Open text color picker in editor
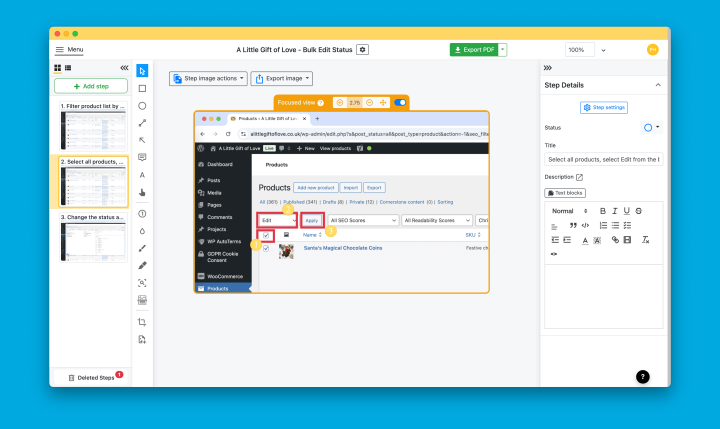The width and height of the screenshot is (720, 429). coord(585,240)
